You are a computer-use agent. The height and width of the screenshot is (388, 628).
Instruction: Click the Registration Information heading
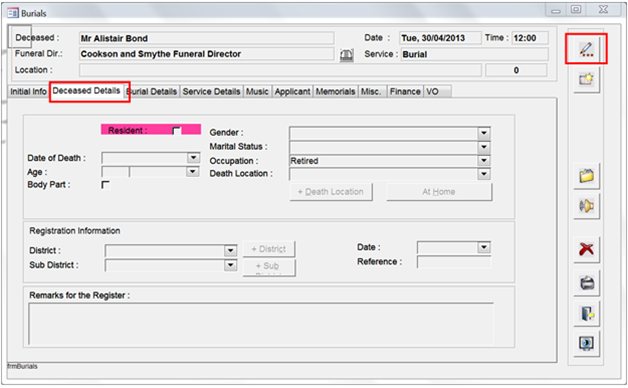coord(74,231)
